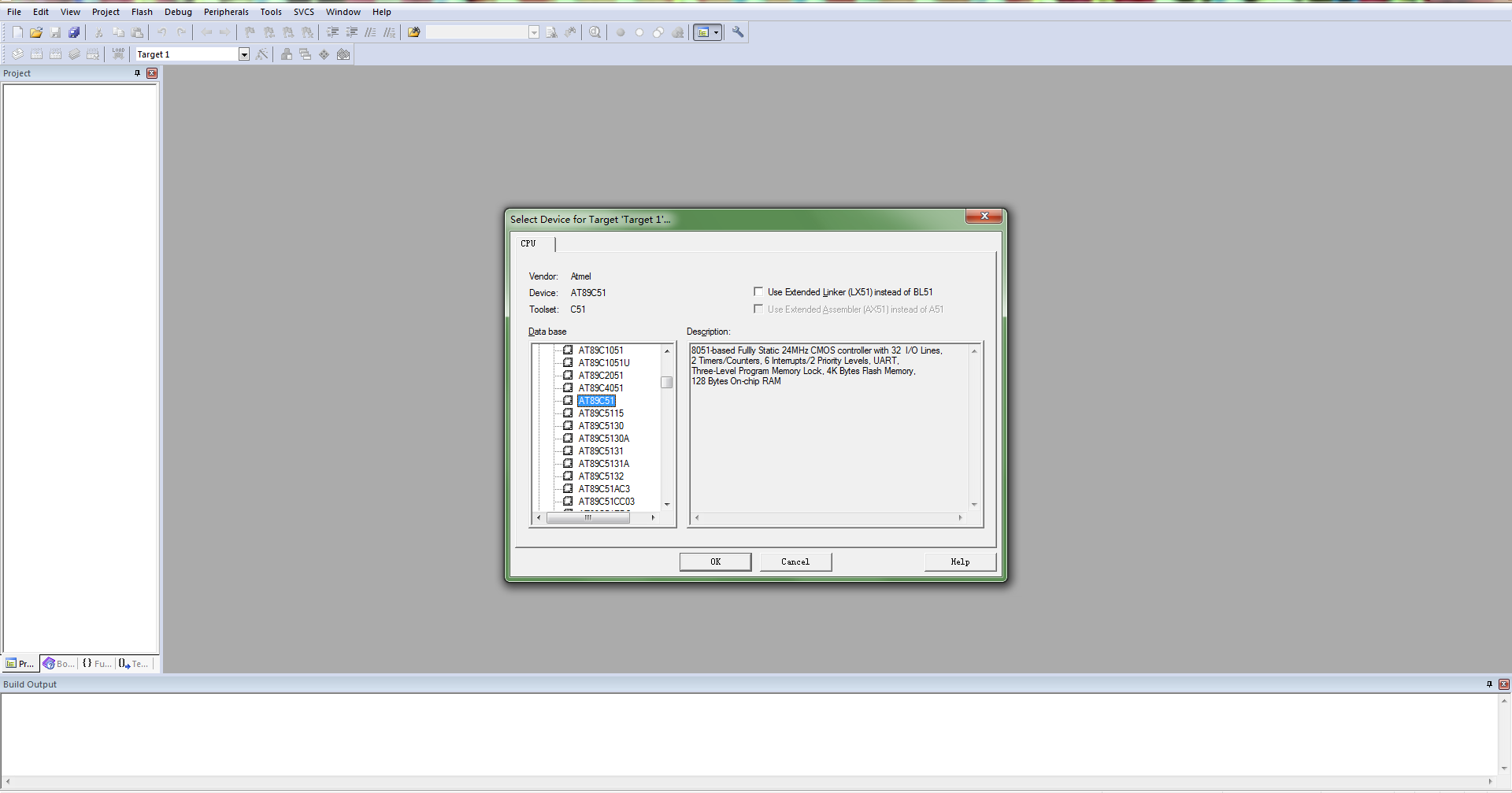Screen dimensions: 1512x793
Task: Open the Find in Files icon
Action: click(x=414, y=32)
